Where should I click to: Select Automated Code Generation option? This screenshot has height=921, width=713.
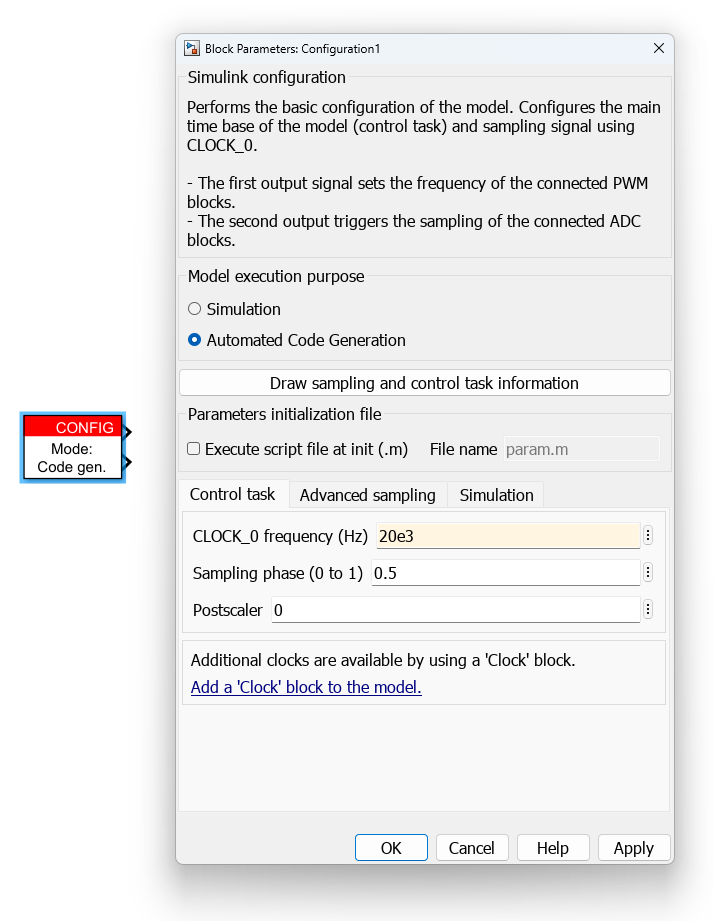tap(194, 340)
